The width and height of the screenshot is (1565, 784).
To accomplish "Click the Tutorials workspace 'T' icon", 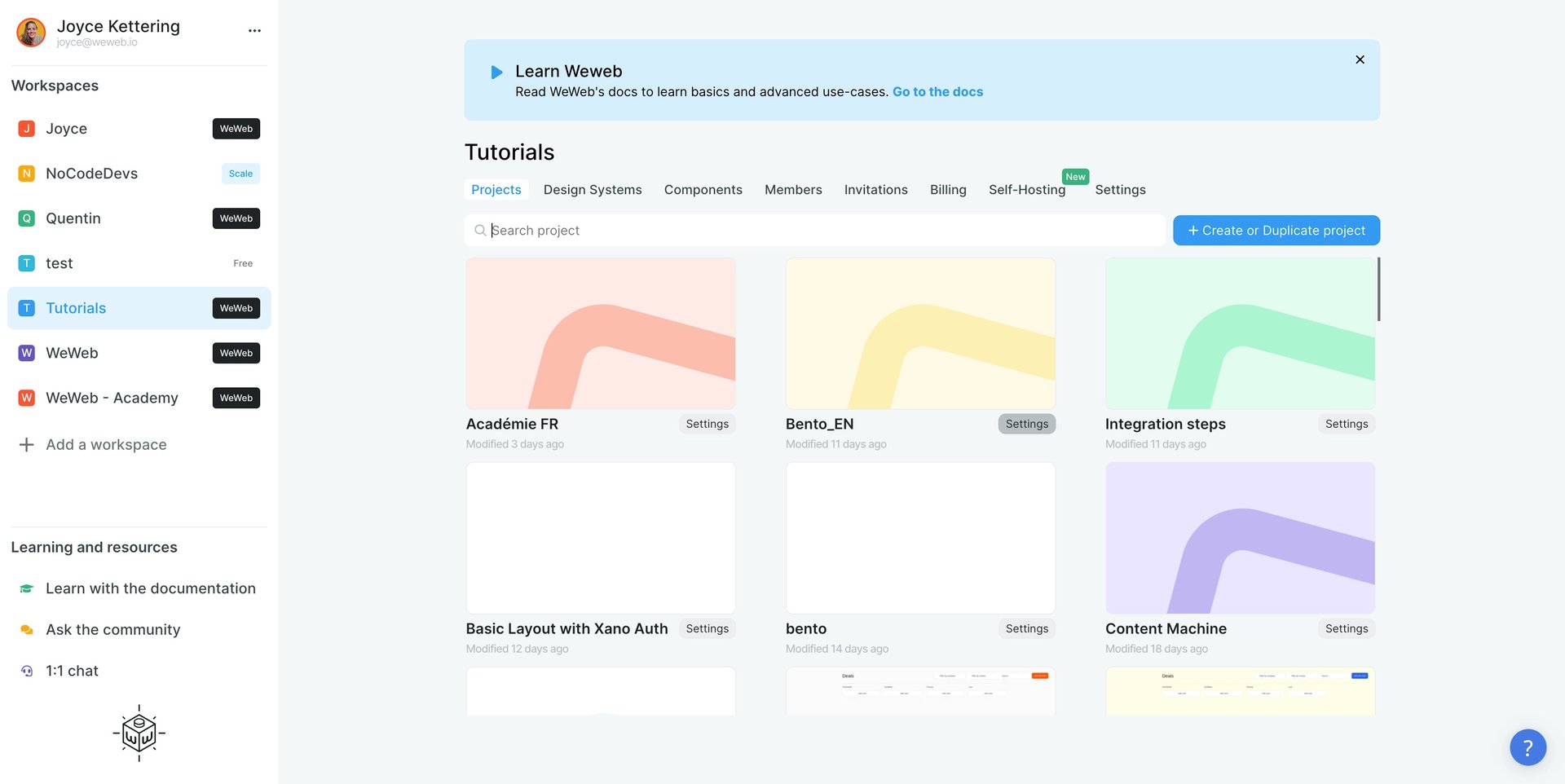I will (x=27, y=308).
